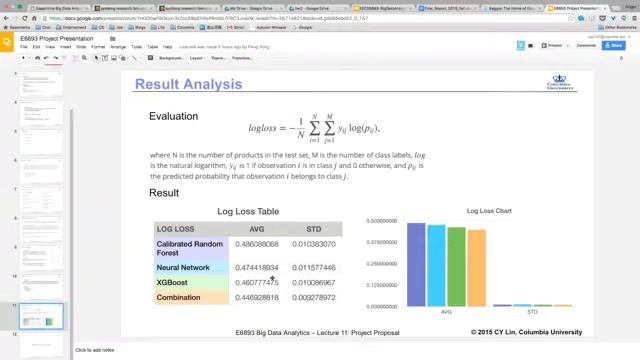The width and height of the screenshot is (640, 360).
Task: Click the bookmark star in the address bar
Action: [571, 18]
